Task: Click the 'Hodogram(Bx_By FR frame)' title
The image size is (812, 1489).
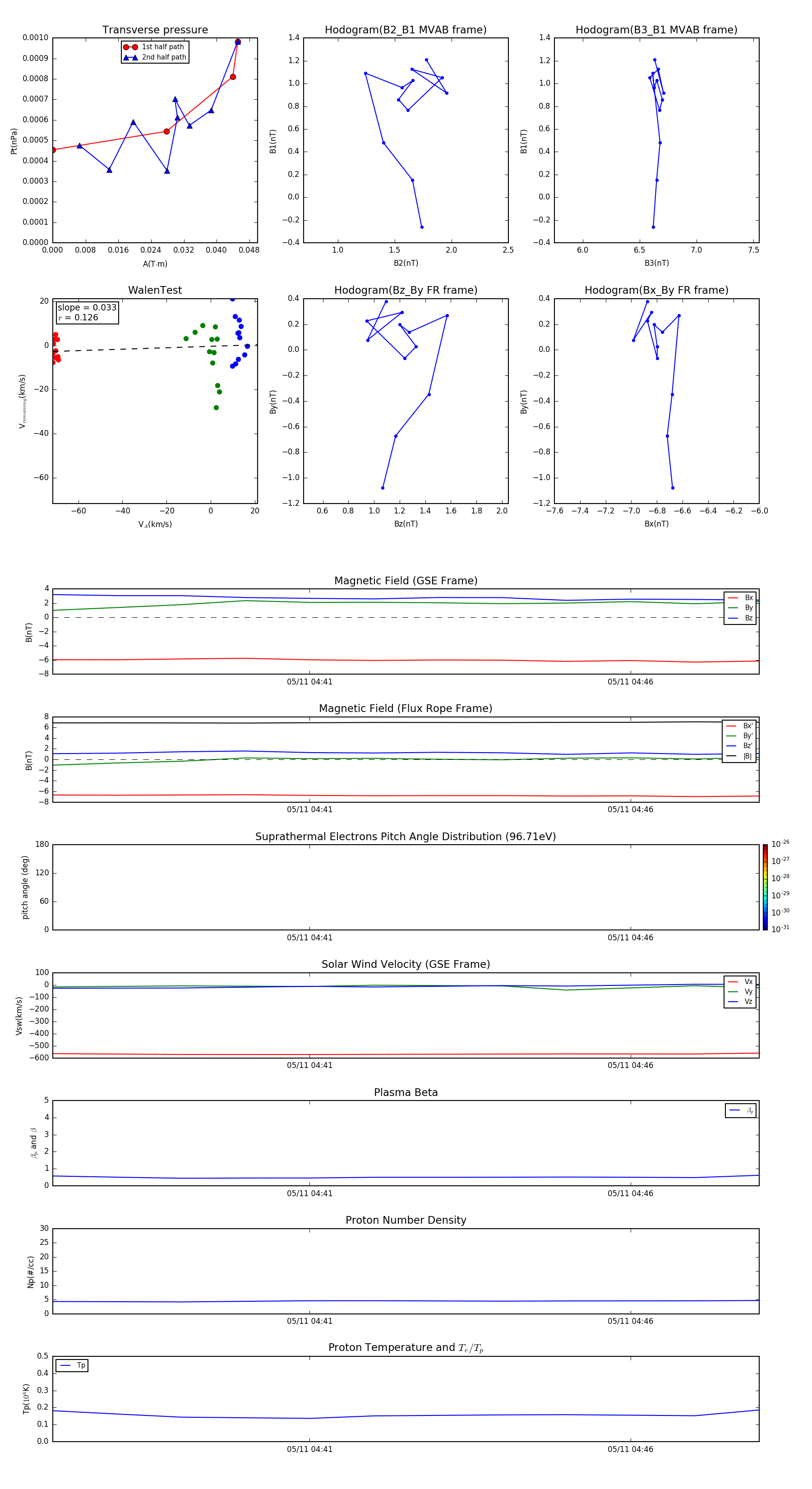Action: click(656, 290)
